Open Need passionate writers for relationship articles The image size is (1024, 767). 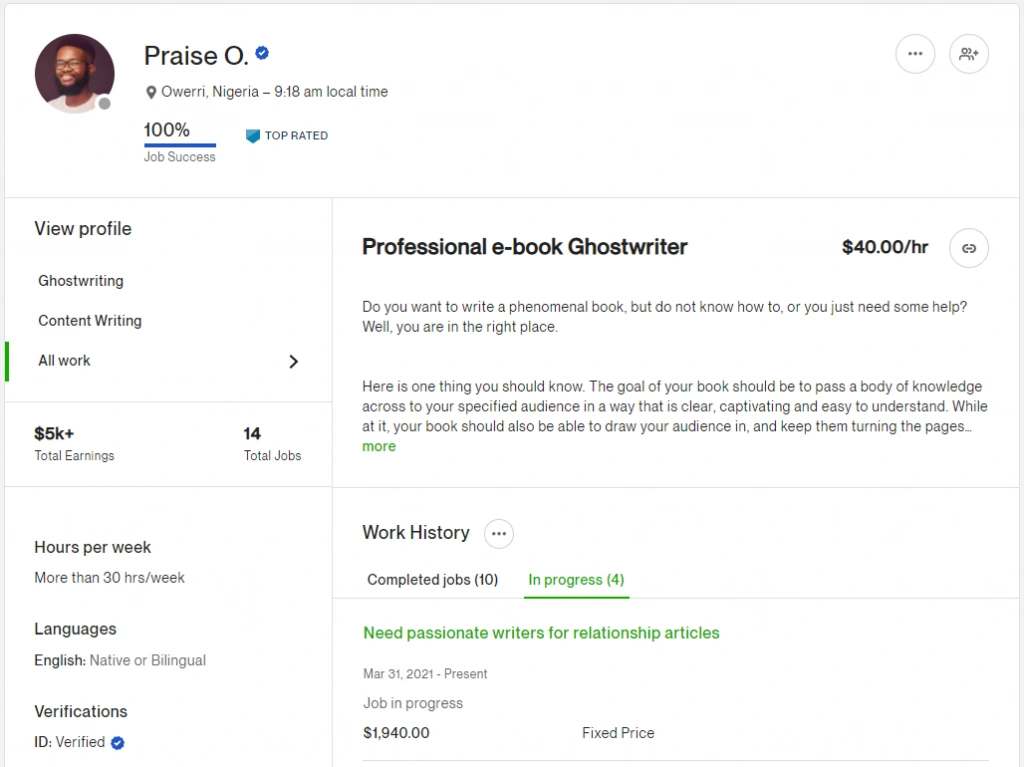[x=541, y=633]
